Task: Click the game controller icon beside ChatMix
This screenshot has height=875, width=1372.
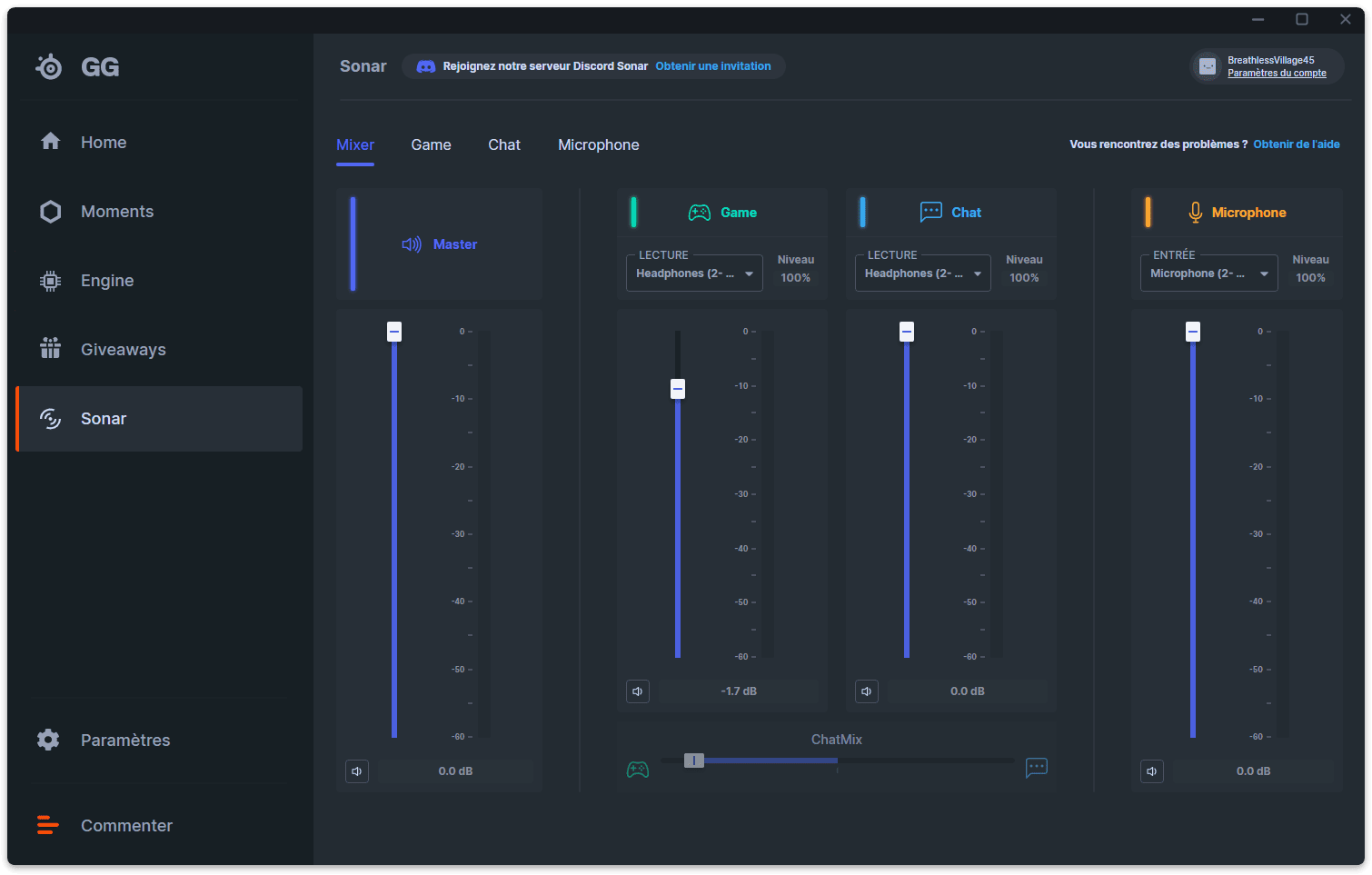Action: (638, 770)
